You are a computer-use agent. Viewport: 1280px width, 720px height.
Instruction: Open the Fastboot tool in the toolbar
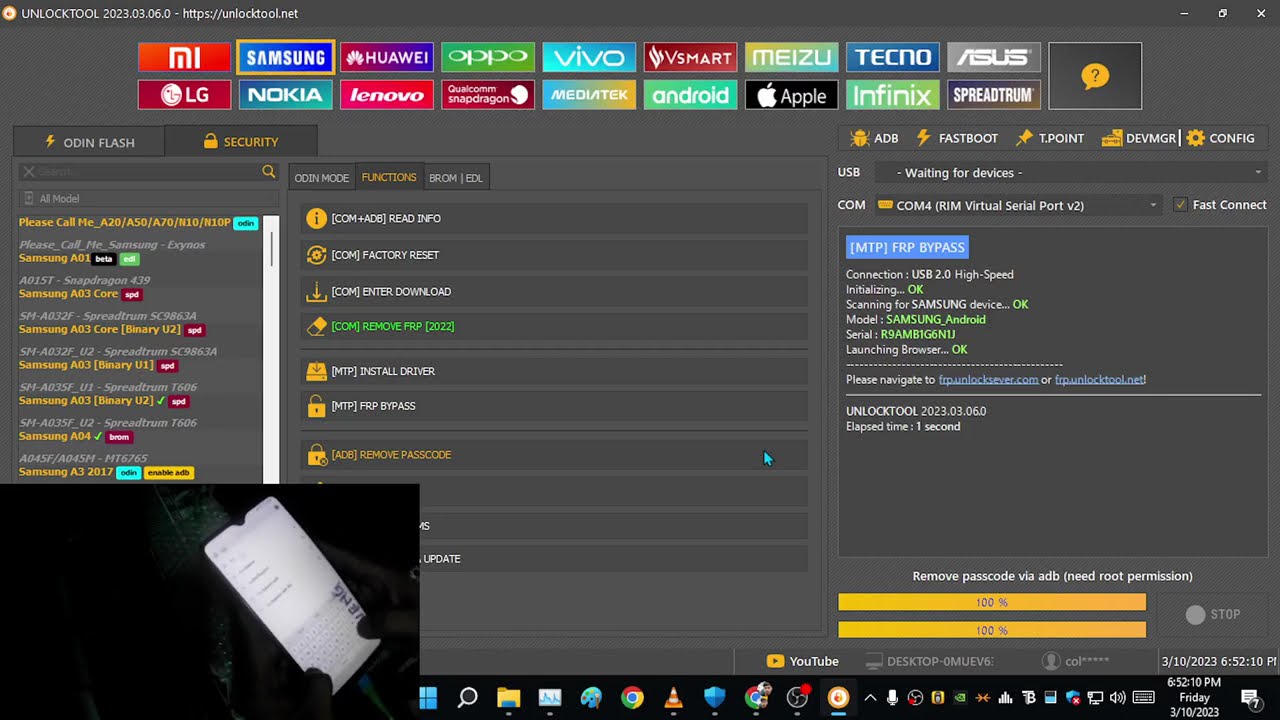(x=956, y=138)
